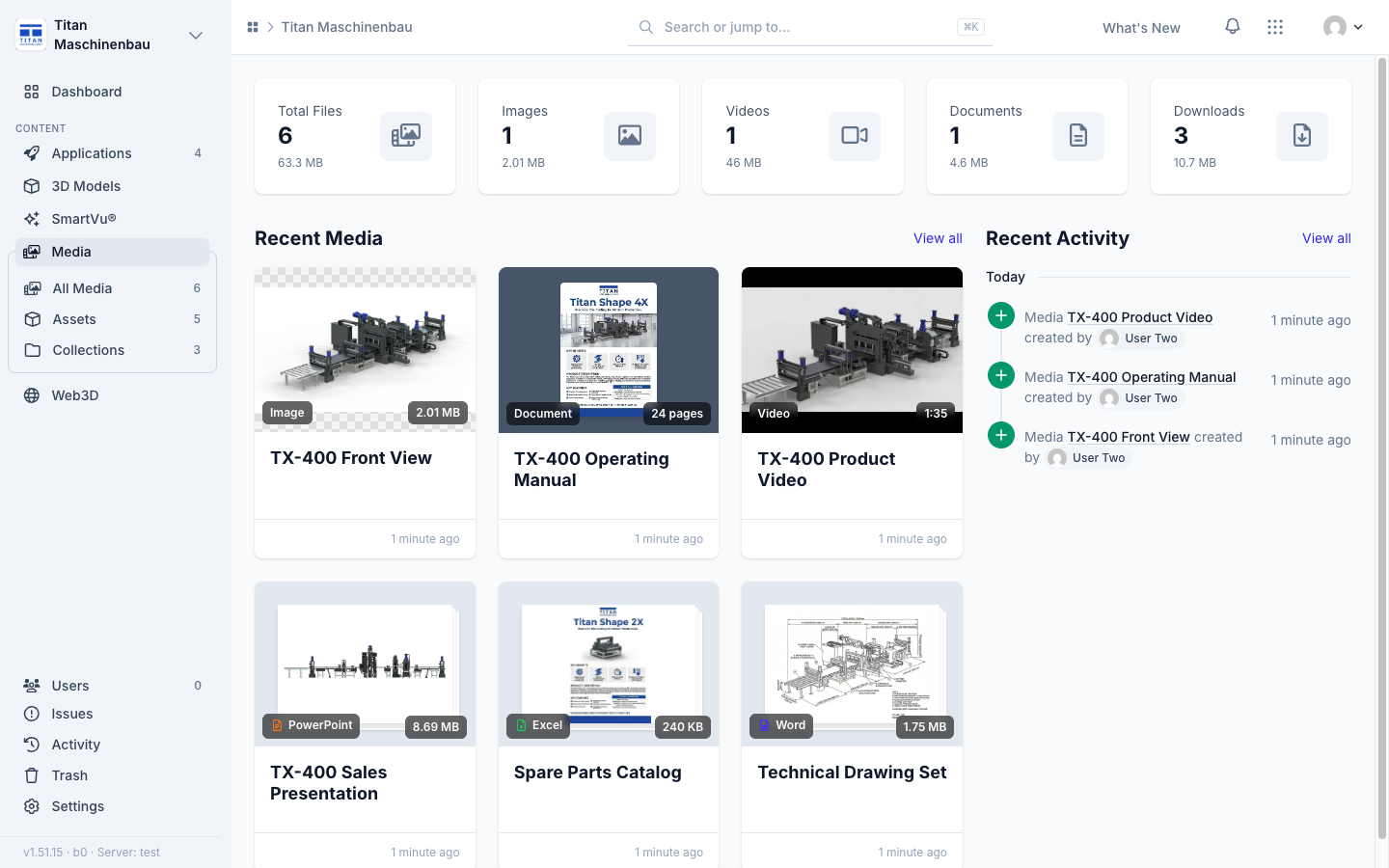1389x868 pixels.
Task: Open Issues in the sidebar
Action: click(x=112, y=714)
